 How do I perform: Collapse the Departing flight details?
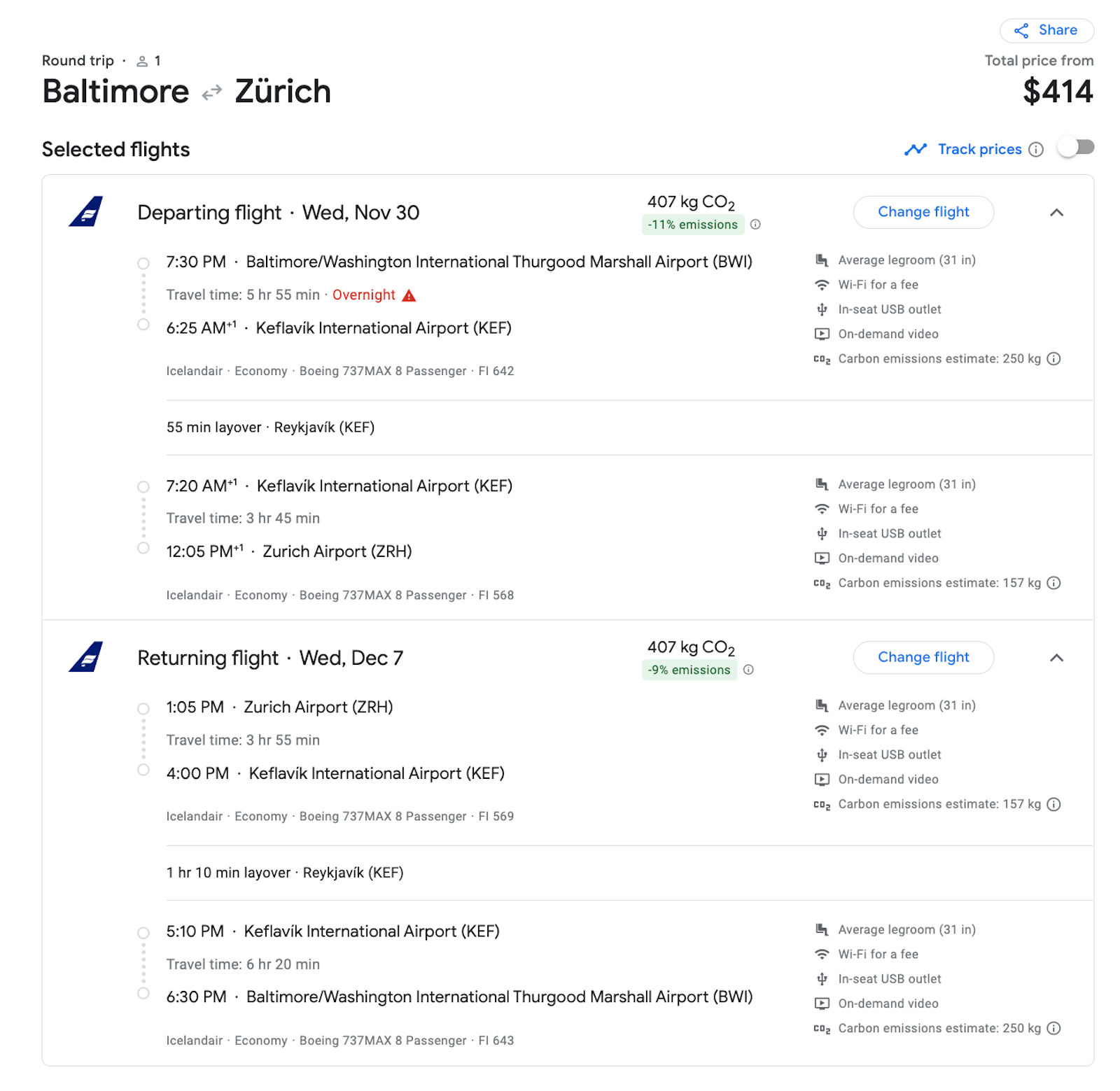(1058, 212)
